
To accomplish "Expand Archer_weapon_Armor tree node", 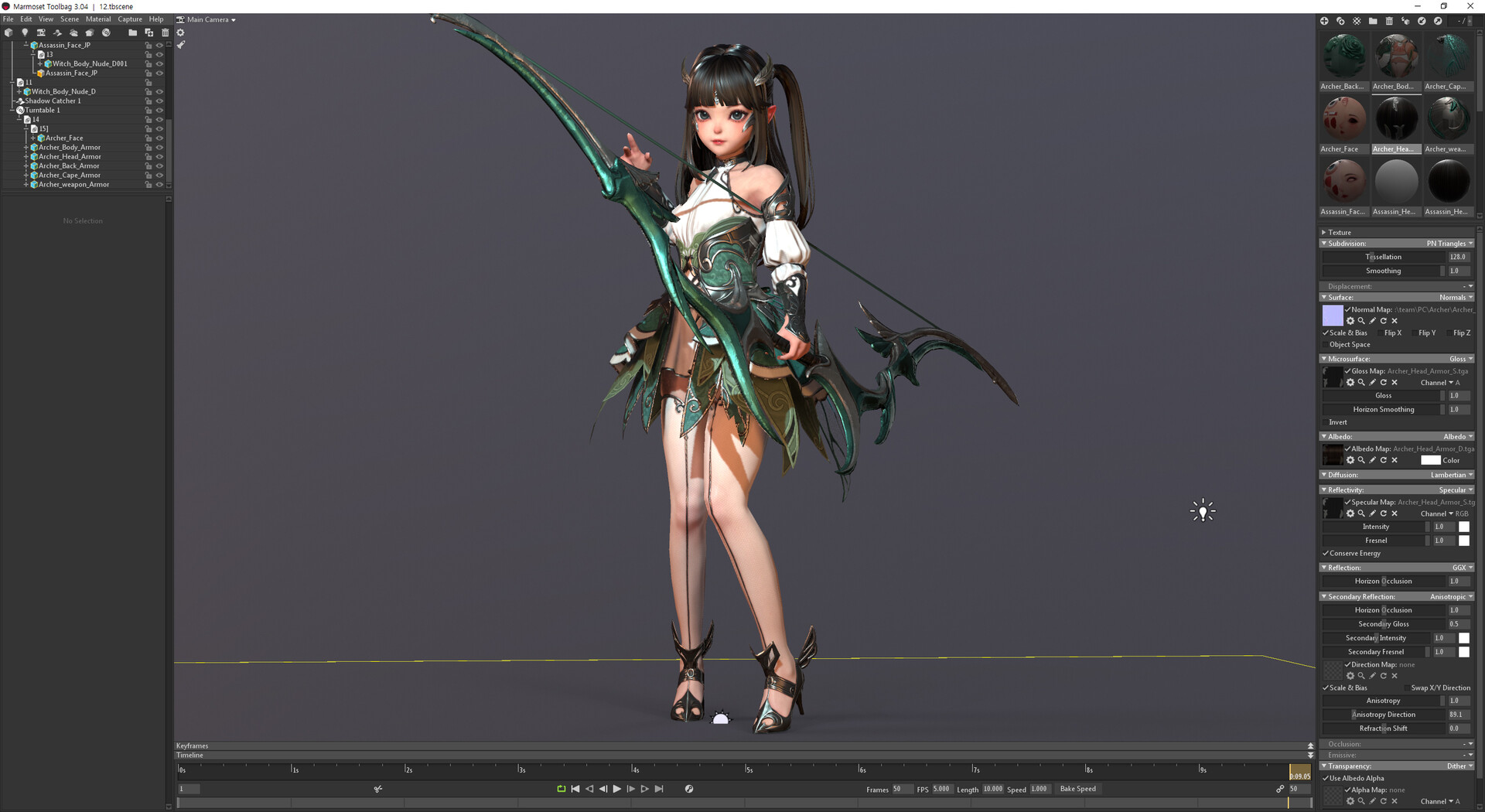I will [x=26, y=185].
